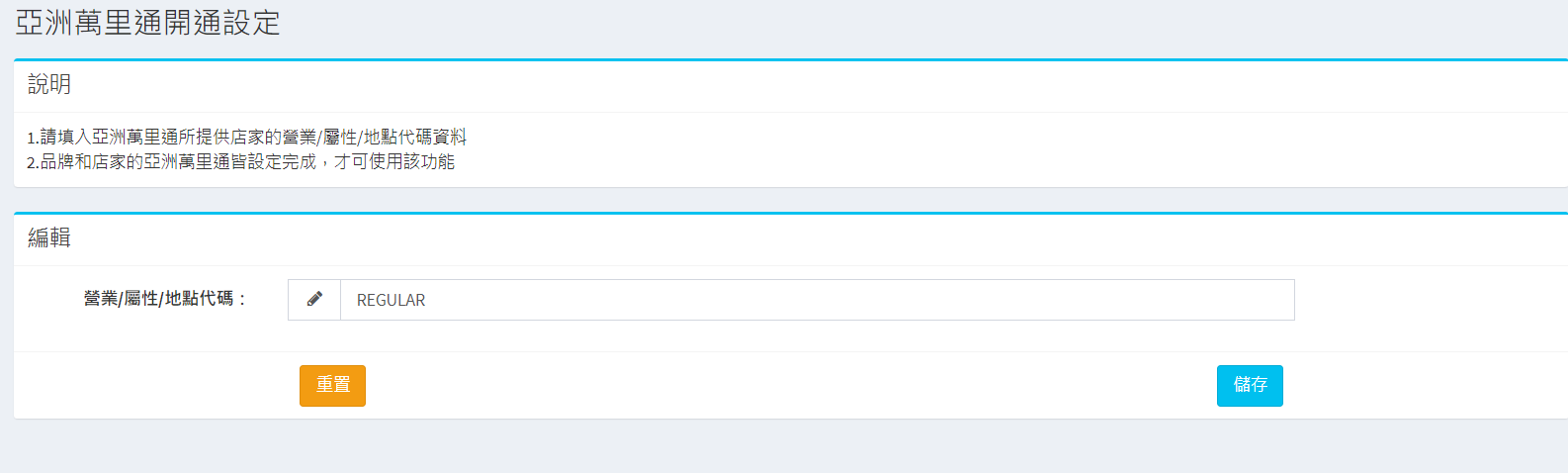
Task: Click the gray background below the 編輯 panel
Action: (791, 447)
